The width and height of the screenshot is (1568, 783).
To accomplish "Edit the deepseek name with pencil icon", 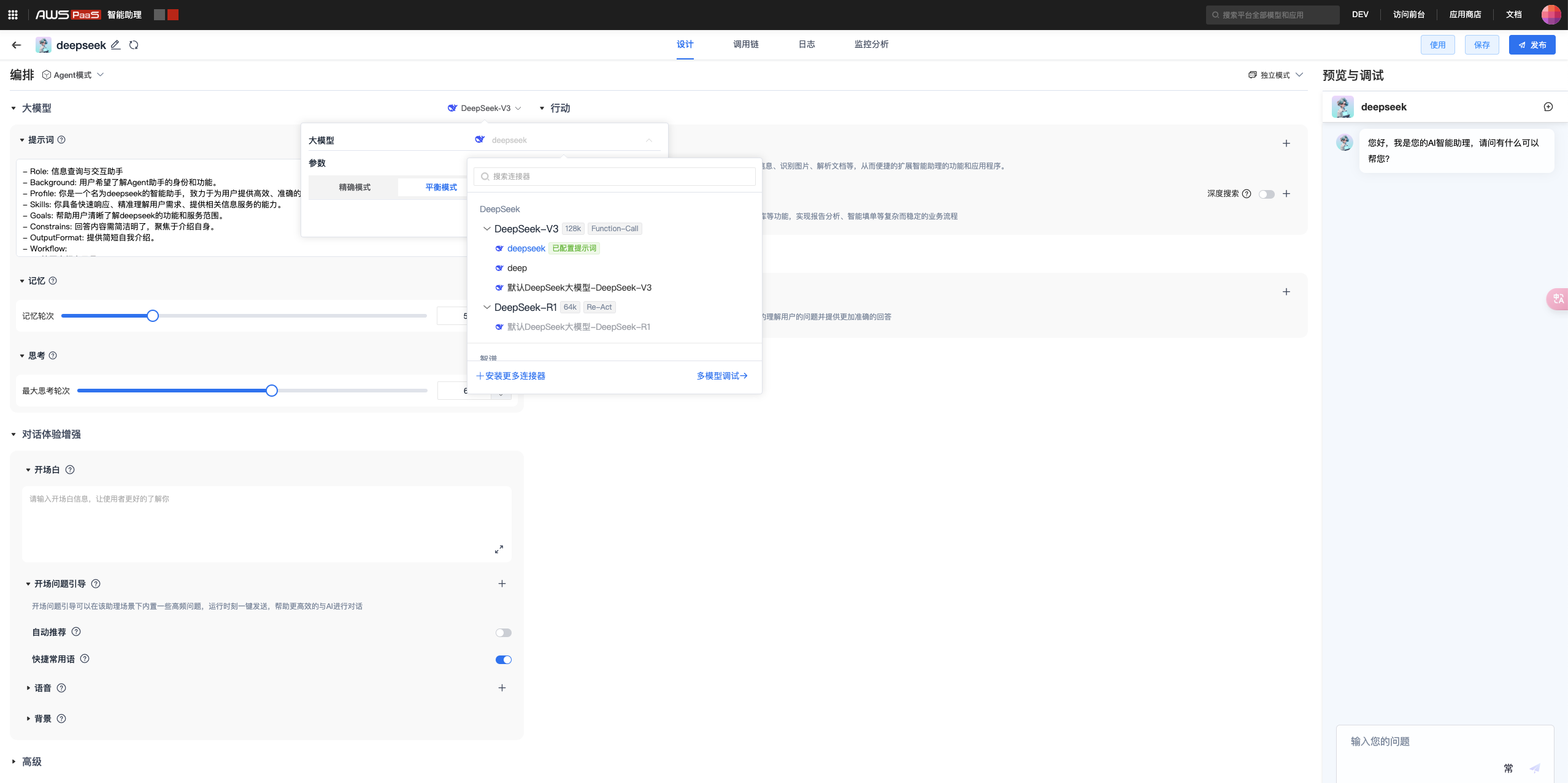I will click(116, 45).
